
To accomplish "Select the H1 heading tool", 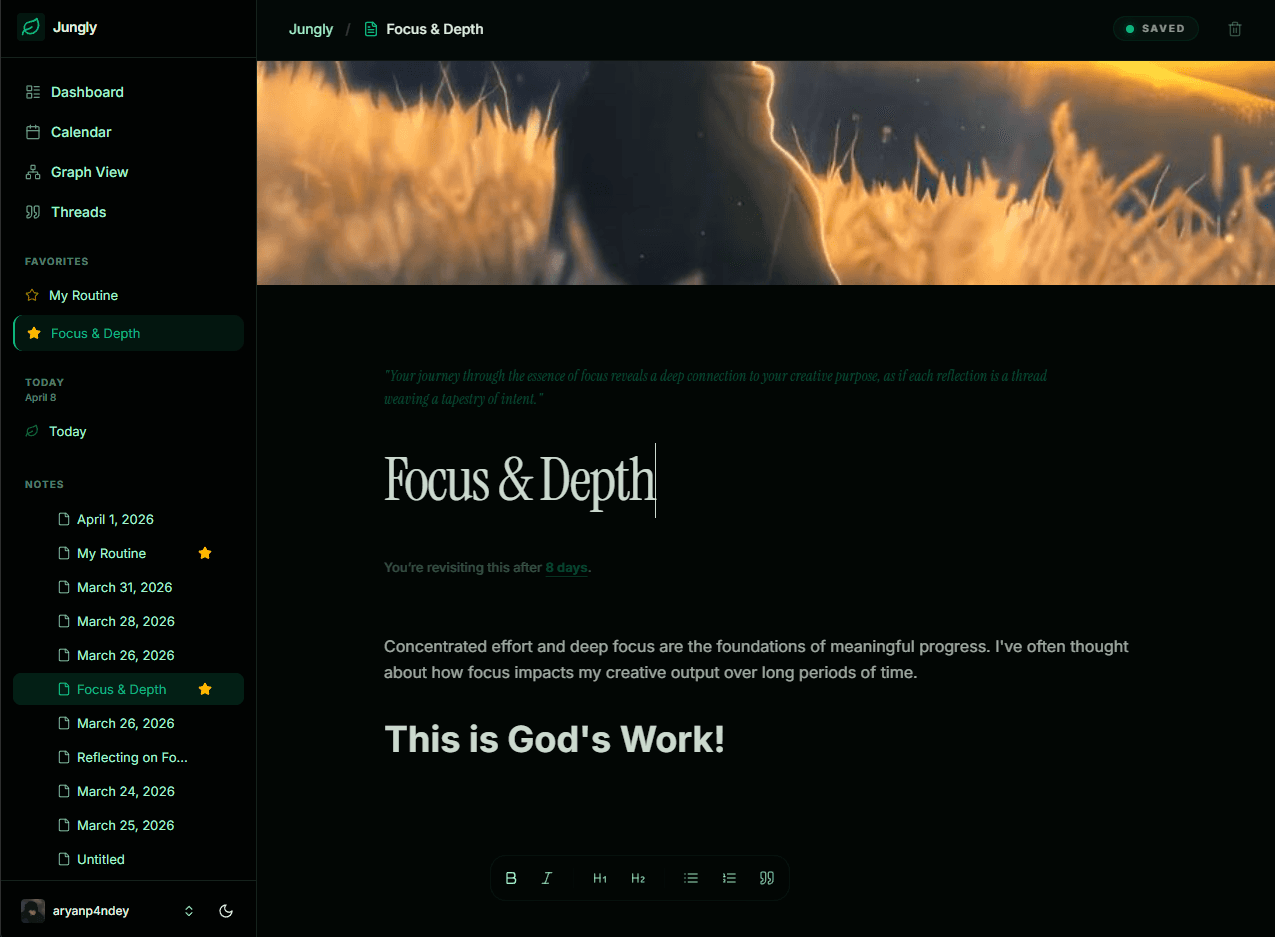I will tap(600, 878).
